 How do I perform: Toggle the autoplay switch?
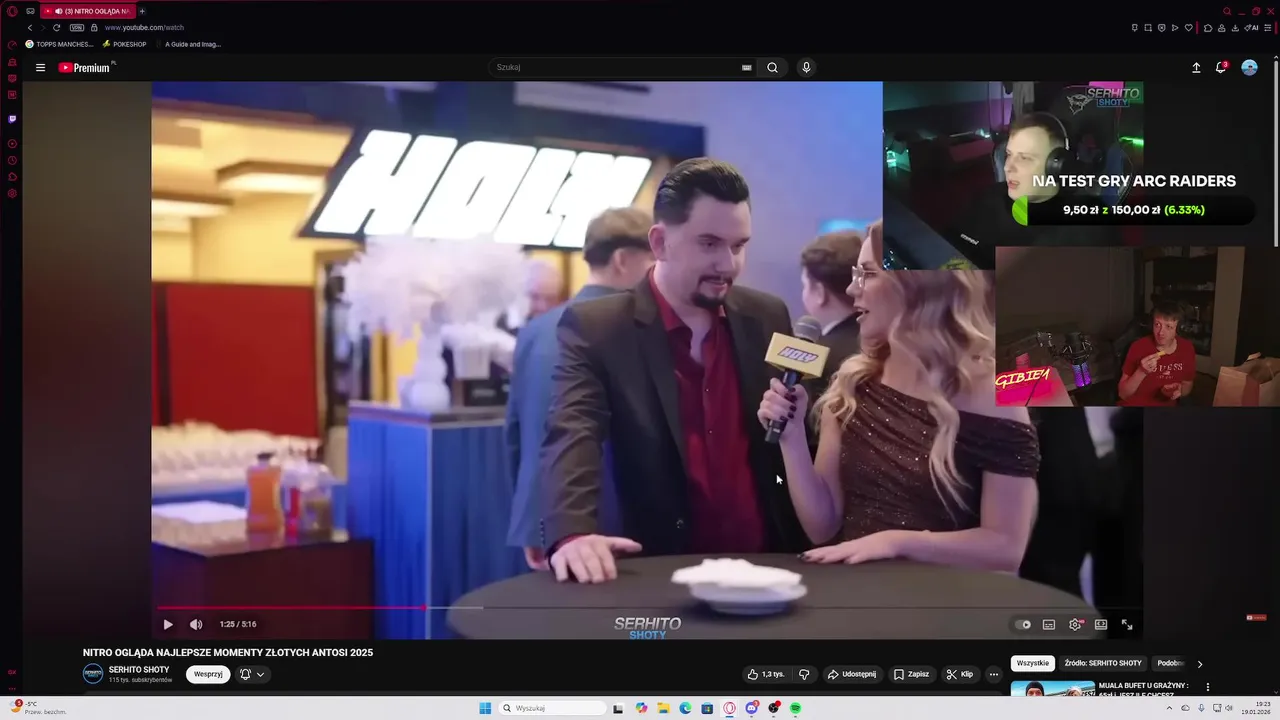1023,624
